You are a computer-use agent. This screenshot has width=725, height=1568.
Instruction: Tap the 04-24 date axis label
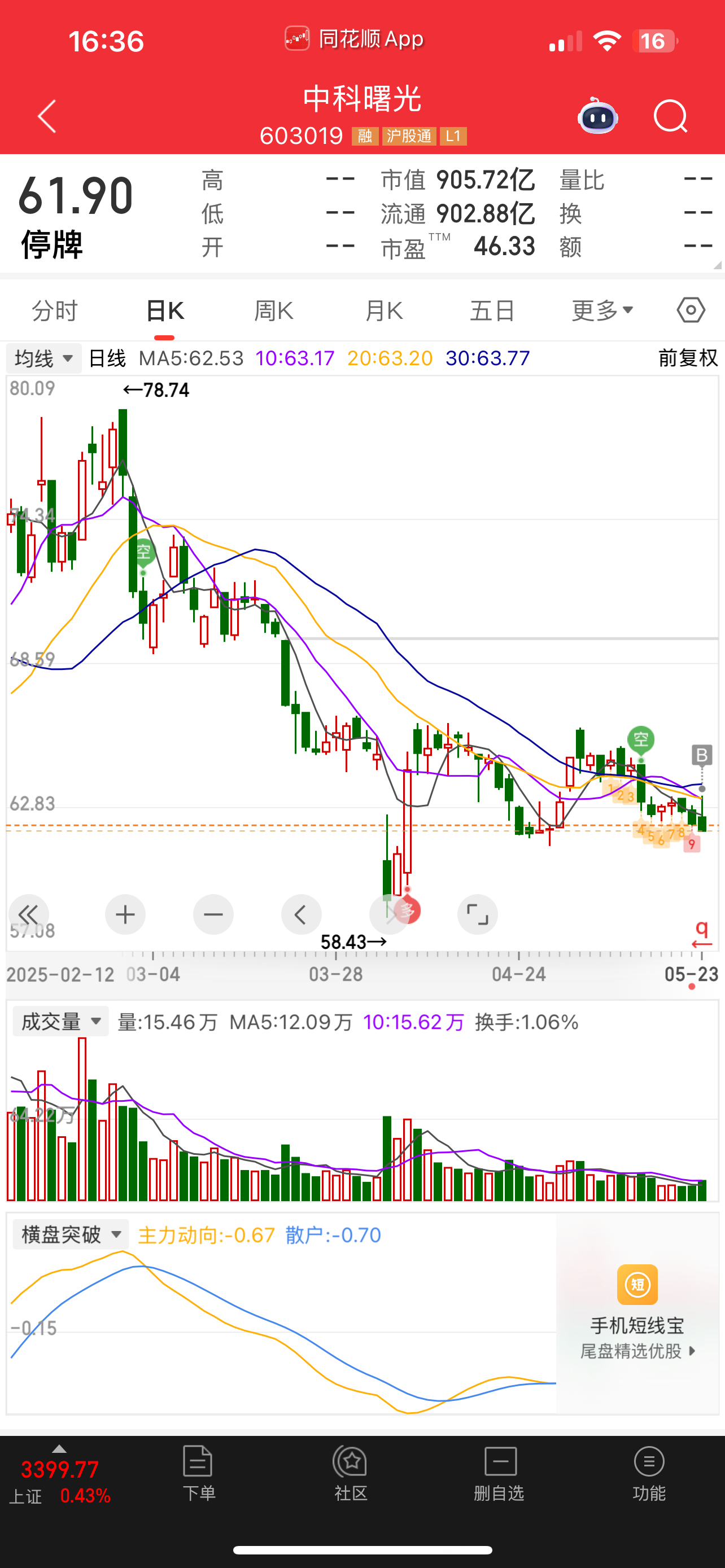coord(519,975)
